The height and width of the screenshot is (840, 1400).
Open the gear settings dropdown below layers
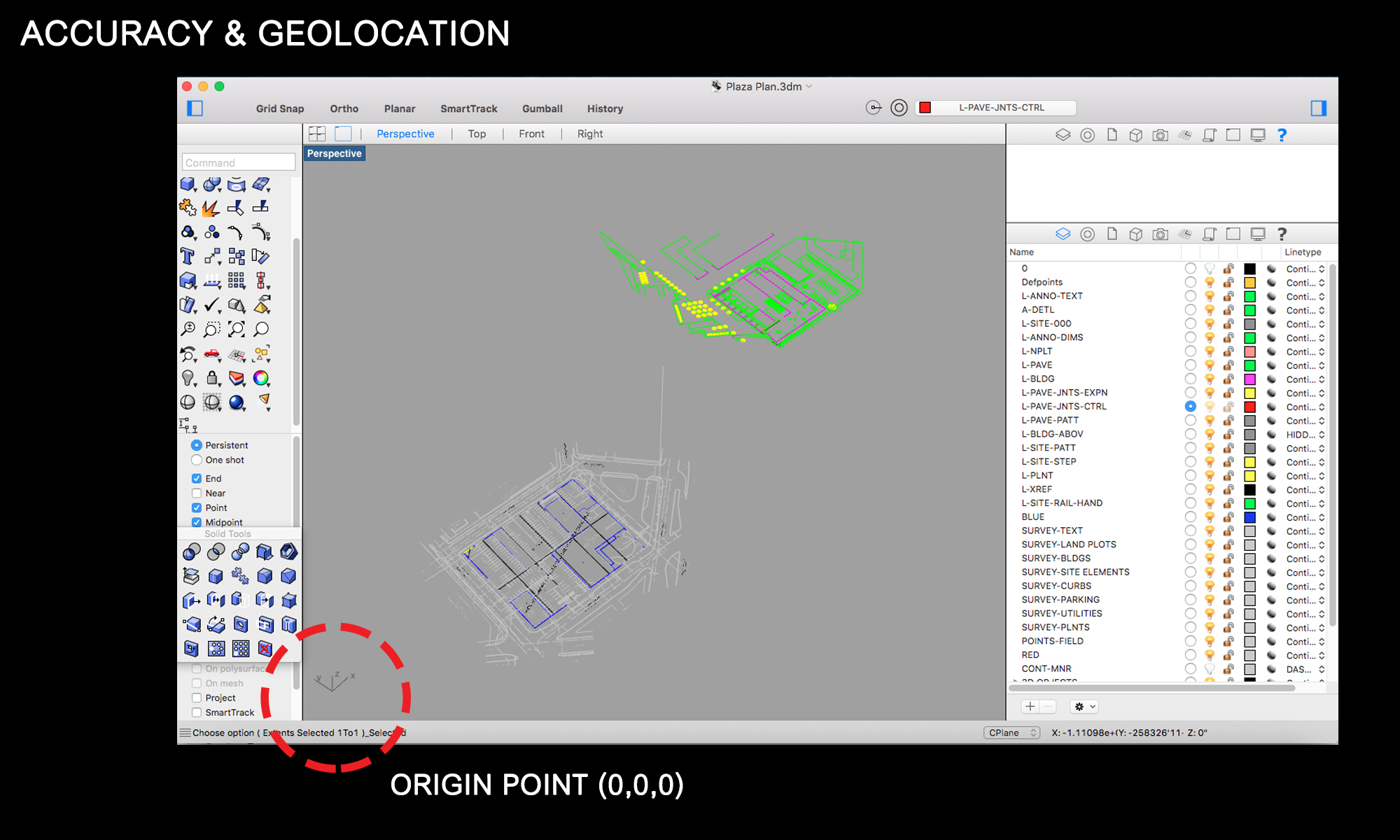(1084, 707)
